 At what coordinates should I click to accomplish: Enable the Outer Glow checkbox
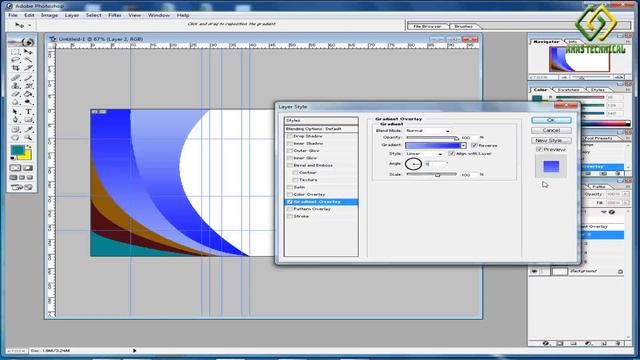coord(290,151)
